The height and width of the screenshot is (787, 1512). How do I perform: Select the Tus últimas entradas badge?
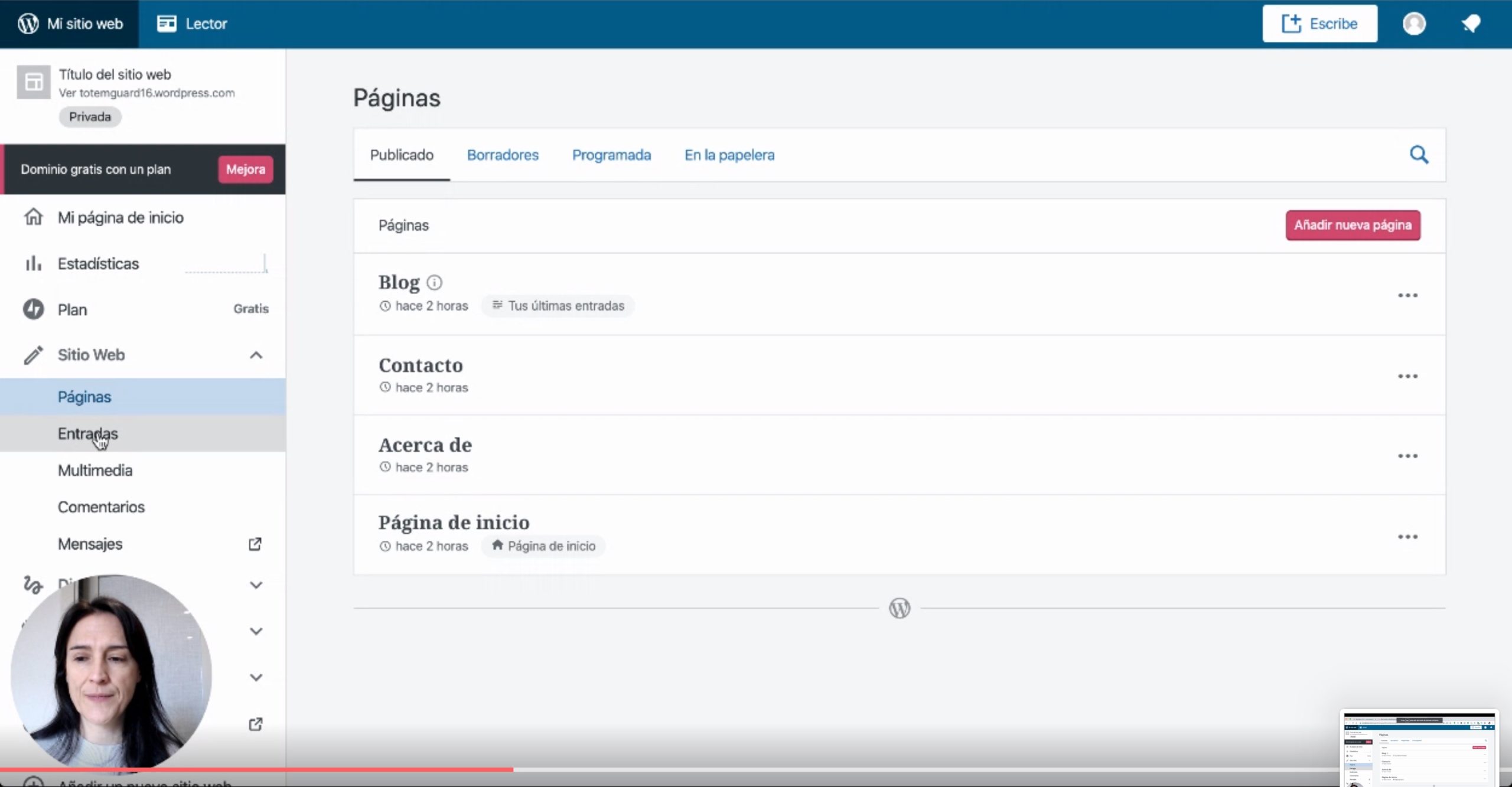558,306
